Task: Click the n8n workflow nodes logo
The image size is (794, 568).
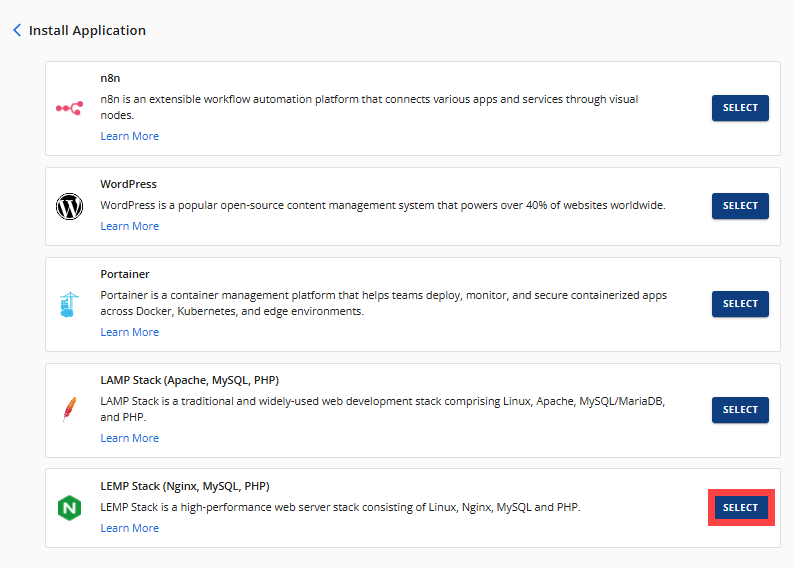Action: click(69, 108)
